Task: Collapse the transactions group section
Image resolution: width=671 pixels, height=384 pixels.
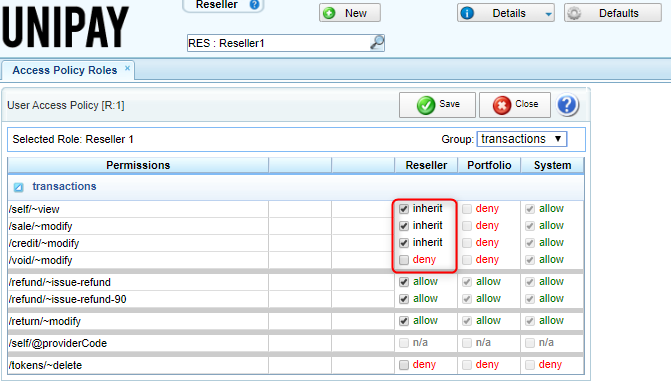Action: [18, 187]
